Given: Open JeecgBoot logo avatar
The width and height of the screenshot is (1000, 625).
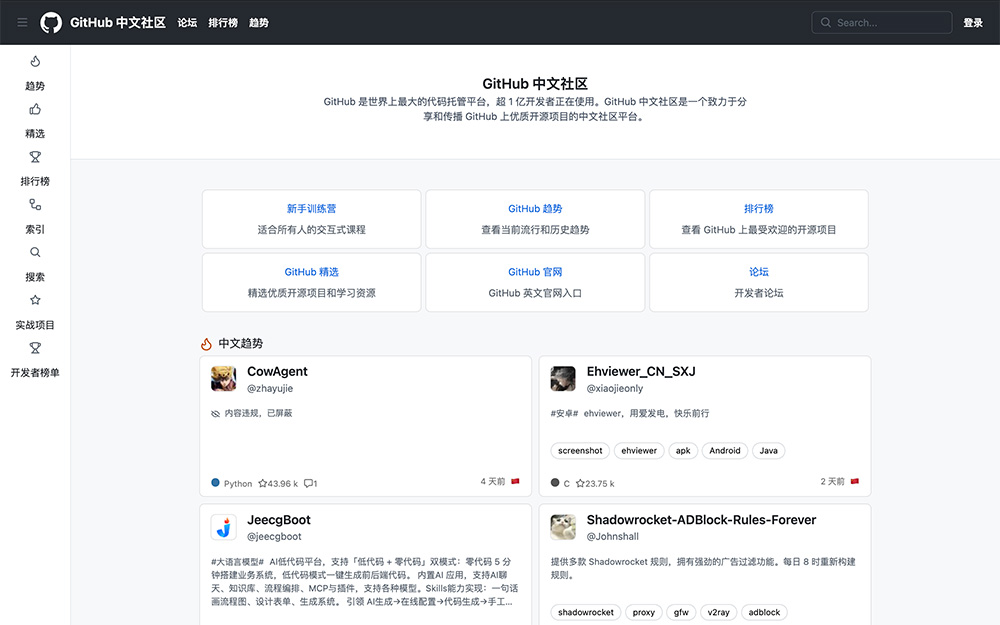Looking at the screenshot, I should (224, 527).
